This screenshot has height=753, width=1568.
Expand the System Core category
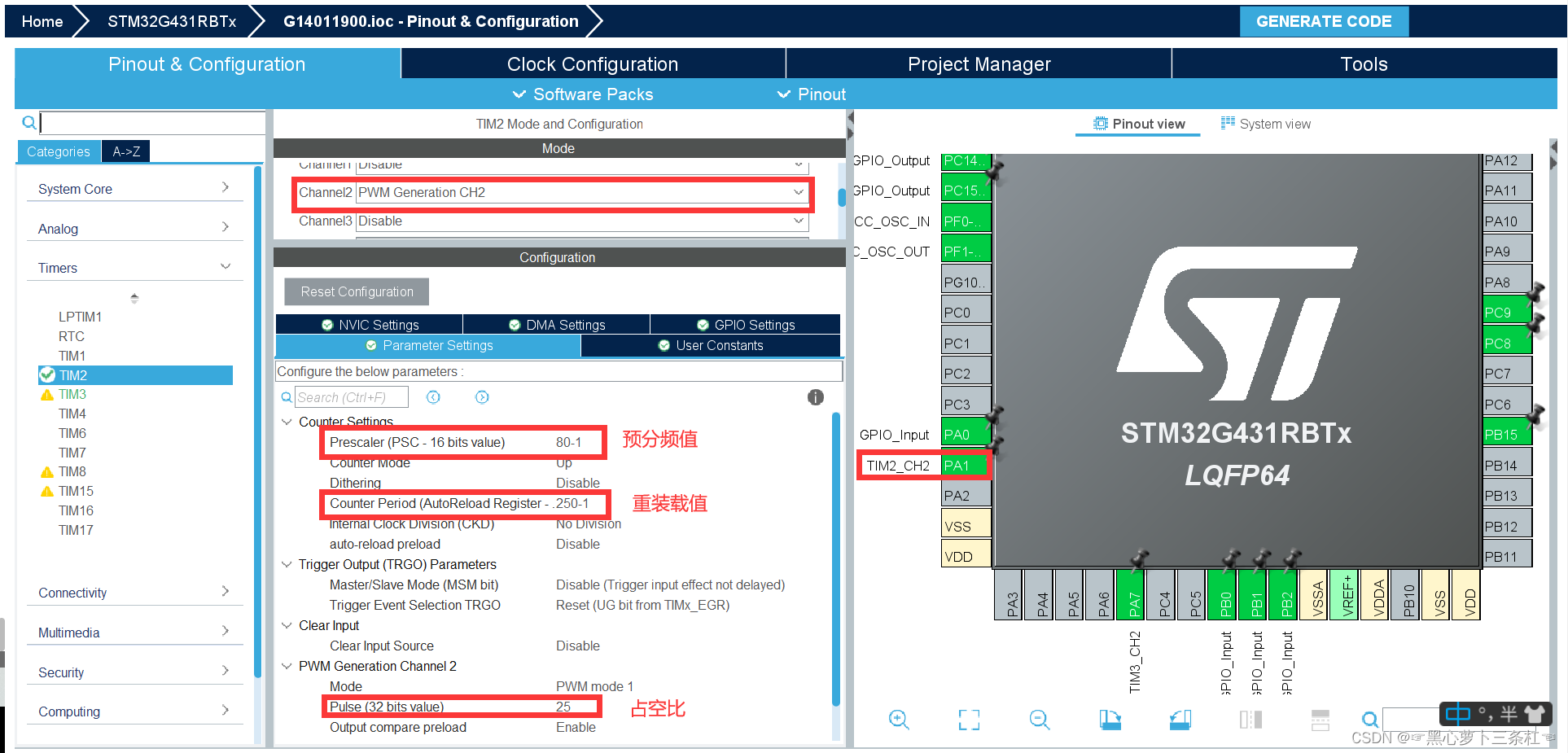(135, 188)
